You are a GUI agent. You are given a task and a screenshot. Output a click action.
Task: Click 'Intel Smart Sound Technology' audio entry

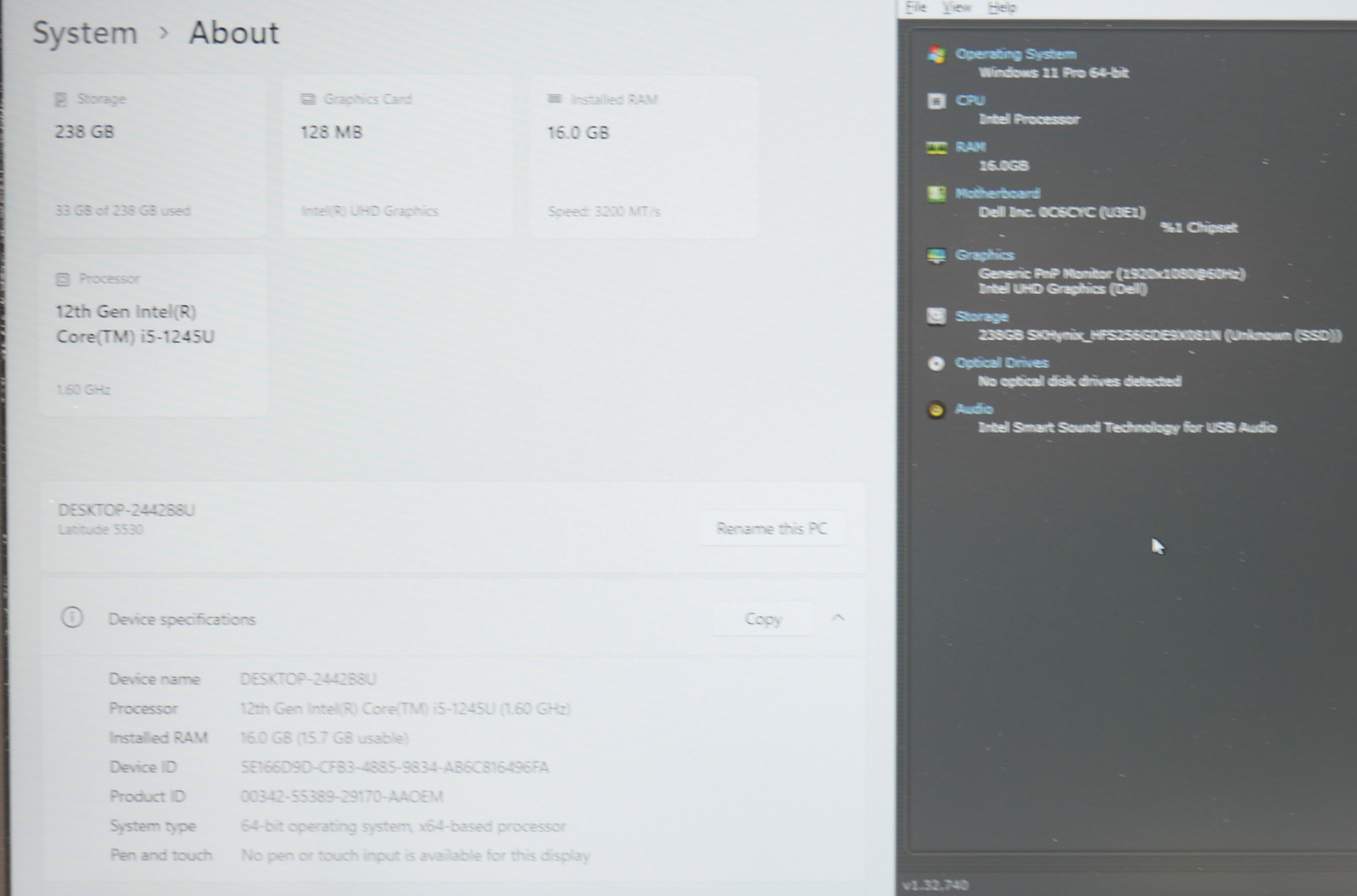coord(1127,427)
